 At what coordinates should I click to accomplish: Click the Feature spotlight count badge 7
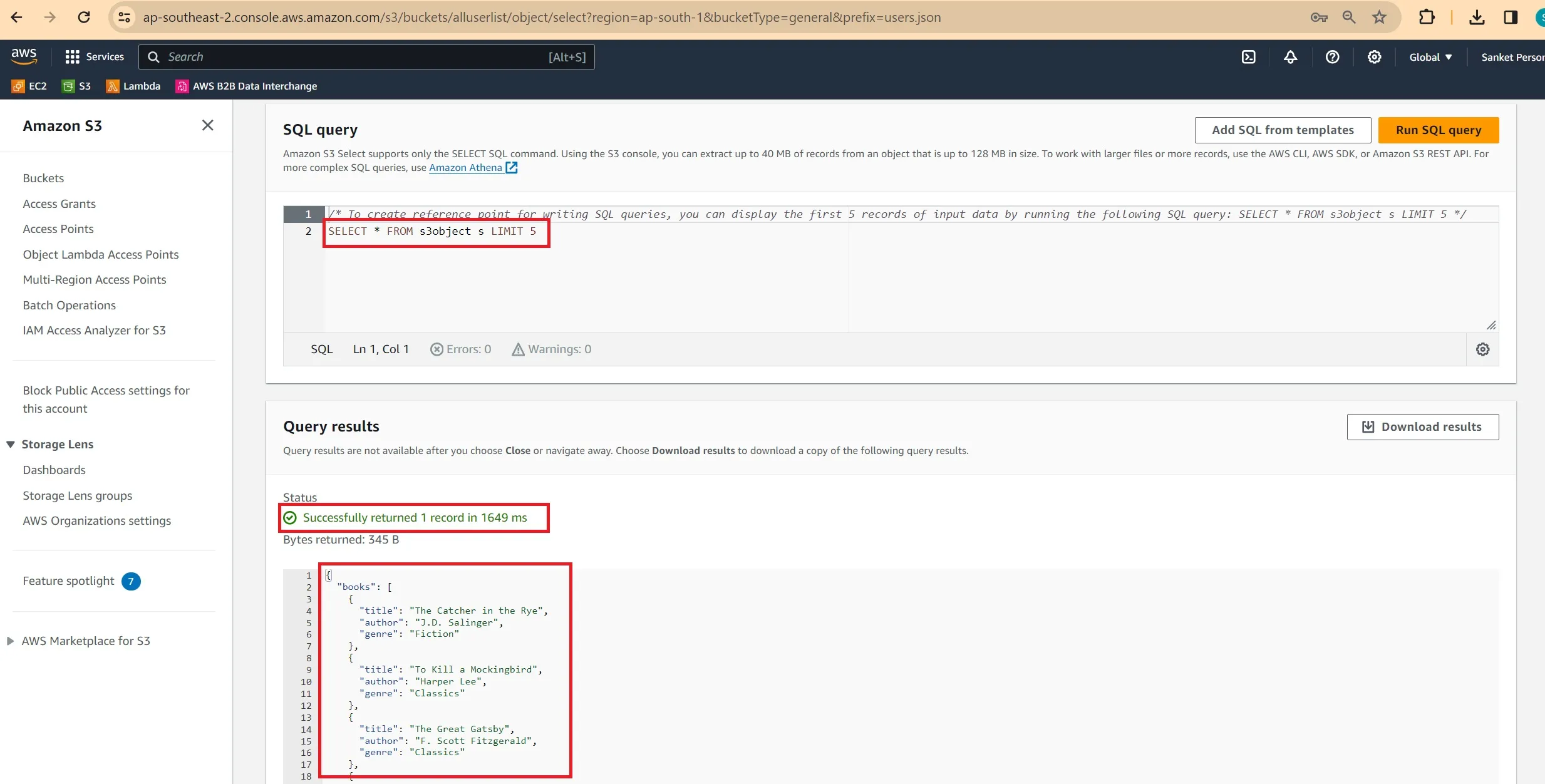[x=131, y=581]
